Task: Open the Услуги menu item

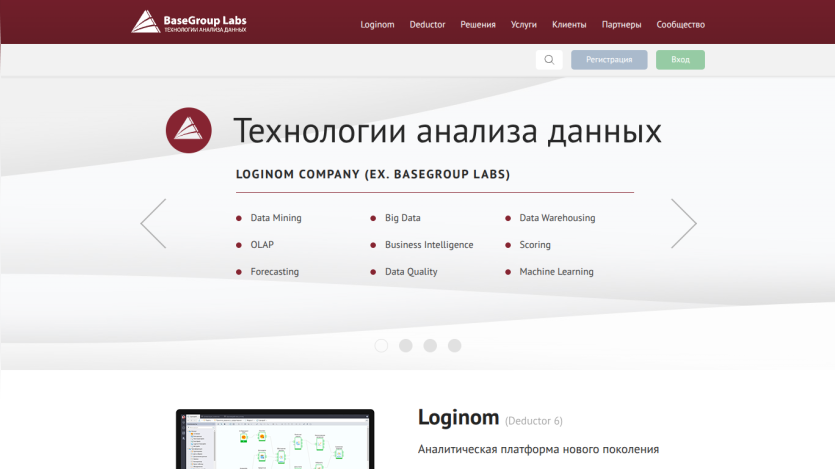Action: coord(523,24)
